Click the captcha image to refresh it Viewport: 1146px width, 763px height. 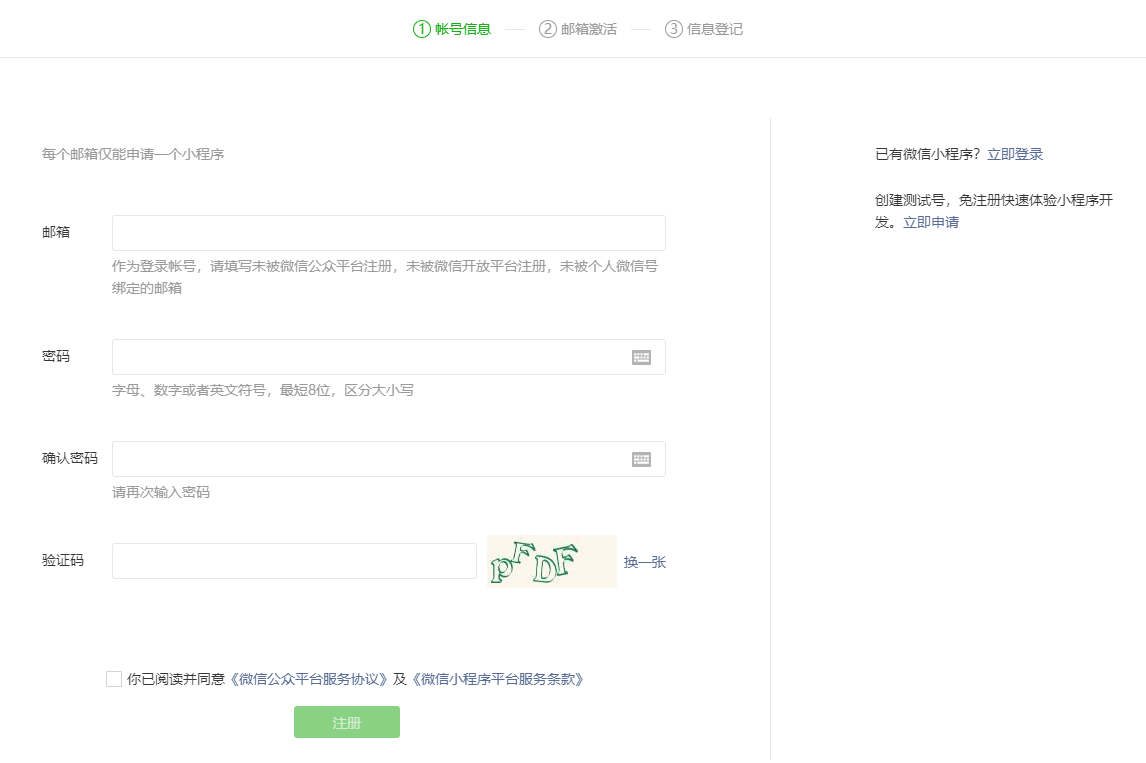coord(551,561)
